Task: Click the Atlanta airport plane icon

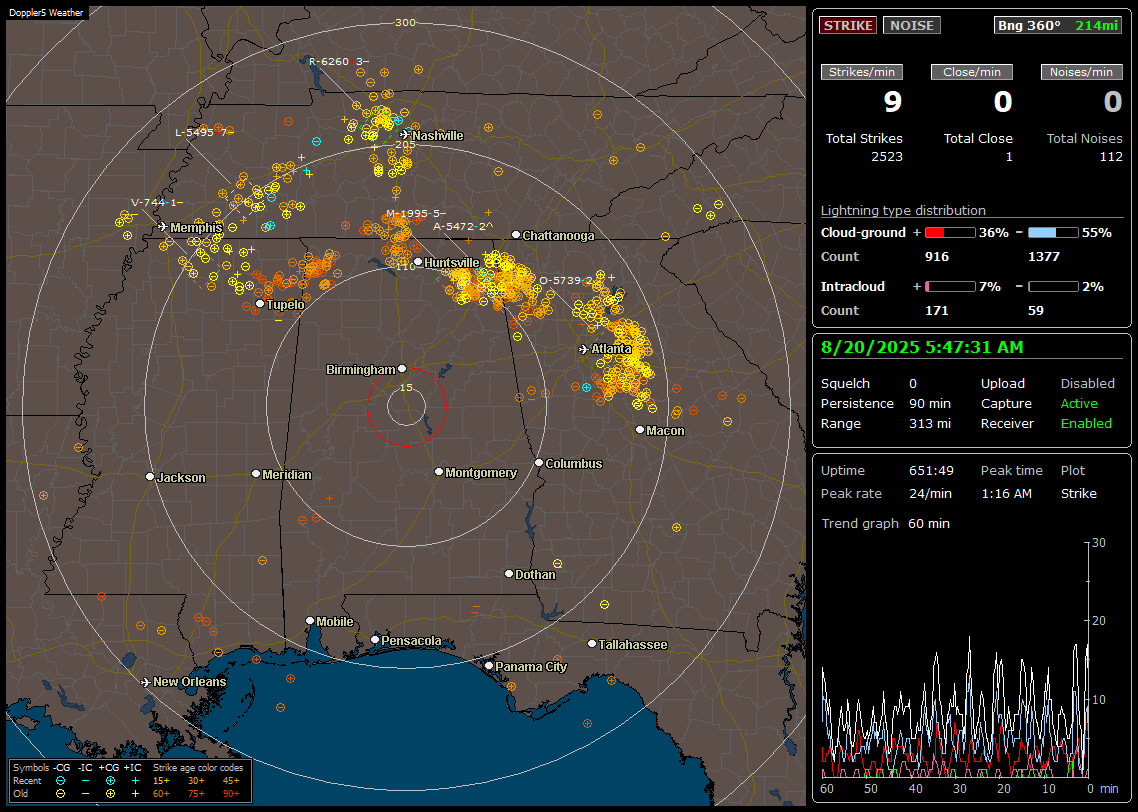Action: coord(584,349)
